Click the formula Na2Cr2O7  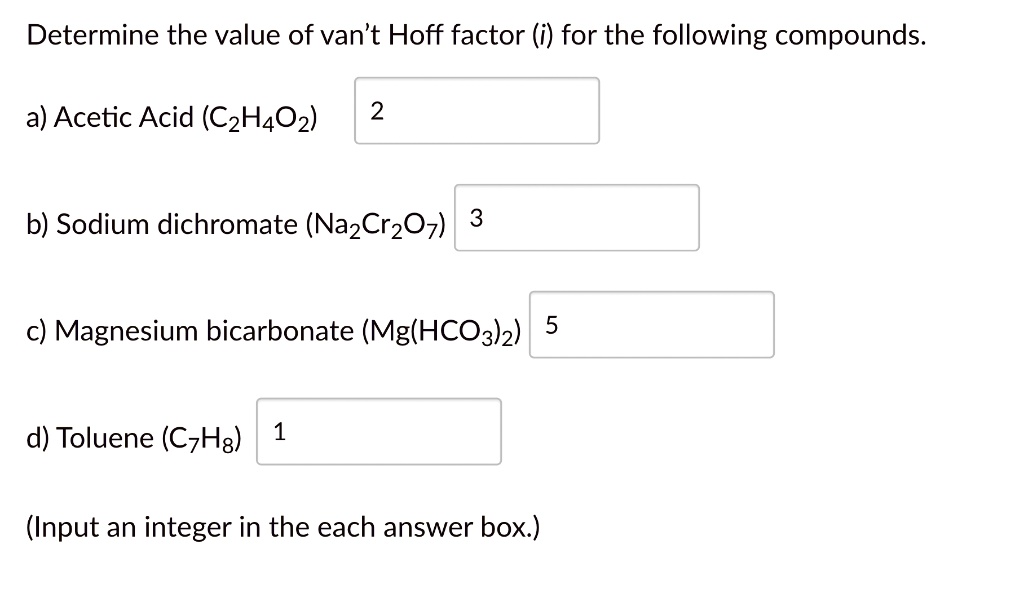[377, 224]
